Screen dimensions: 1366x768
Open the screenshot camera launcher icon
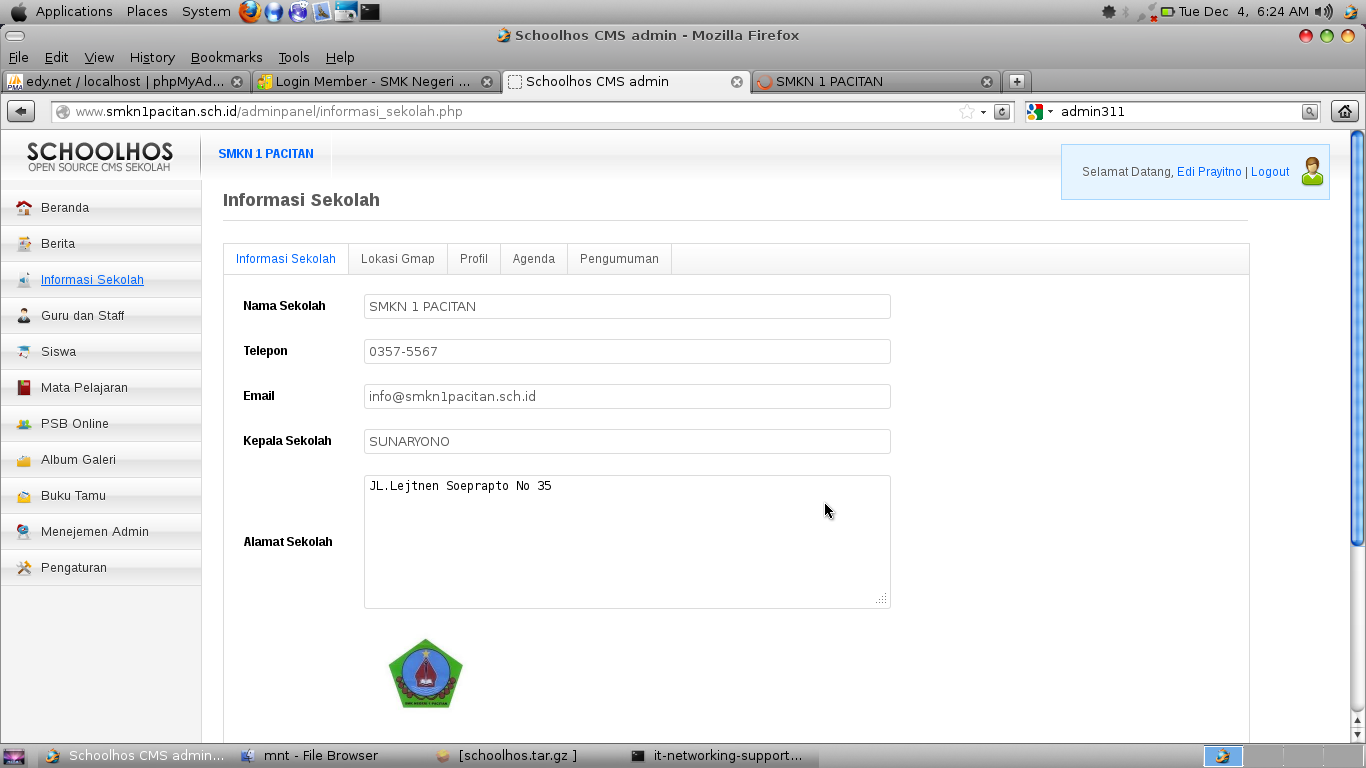(x=346, y=12)
